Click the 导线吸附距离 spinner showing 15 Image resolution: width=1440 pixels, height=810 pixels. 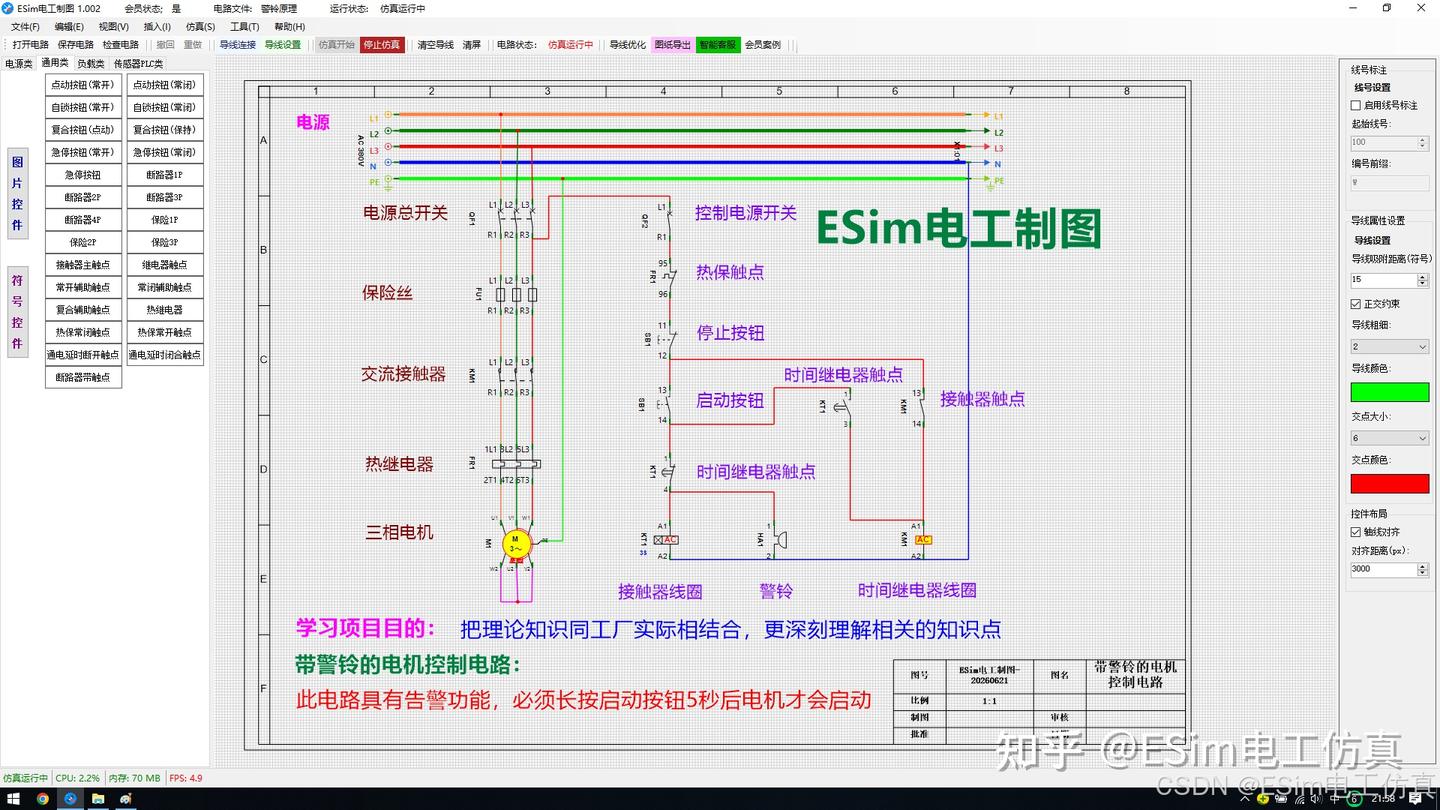tap(1390, 280)
